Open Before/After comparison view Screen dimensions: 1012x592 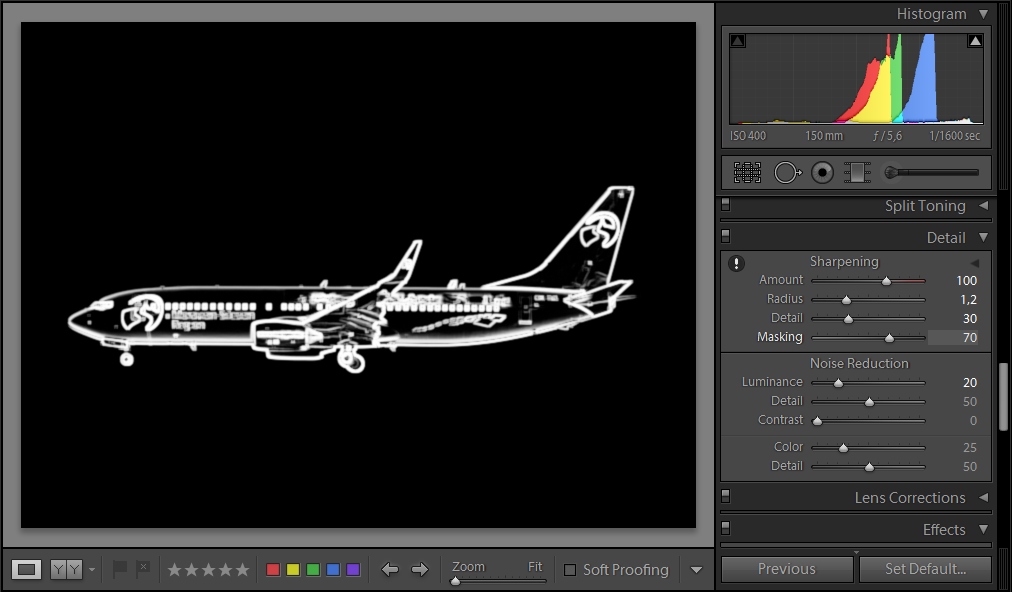(x=66, y=569)
